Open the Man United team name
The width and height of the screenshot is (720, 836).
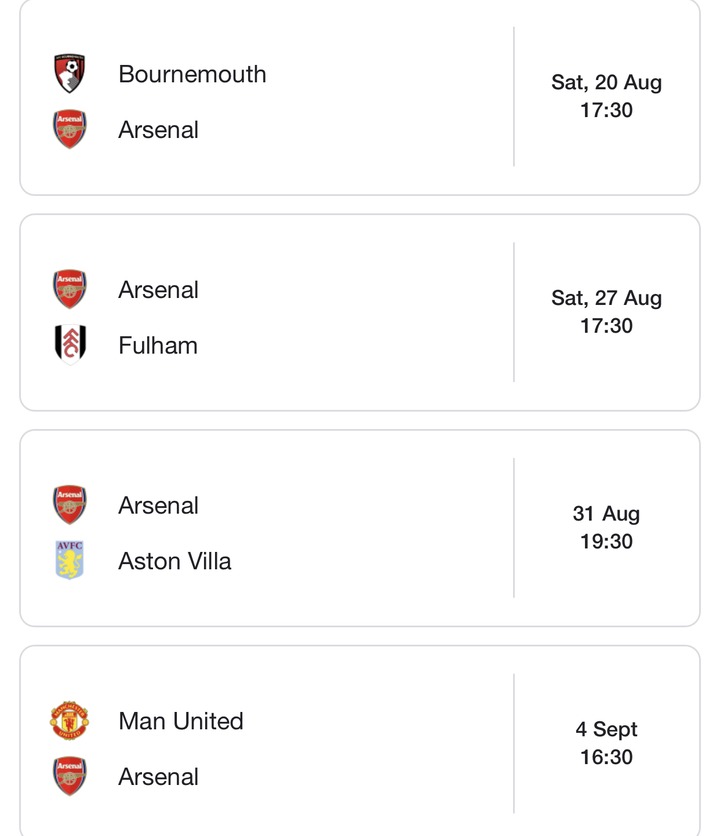click(181, 721)
